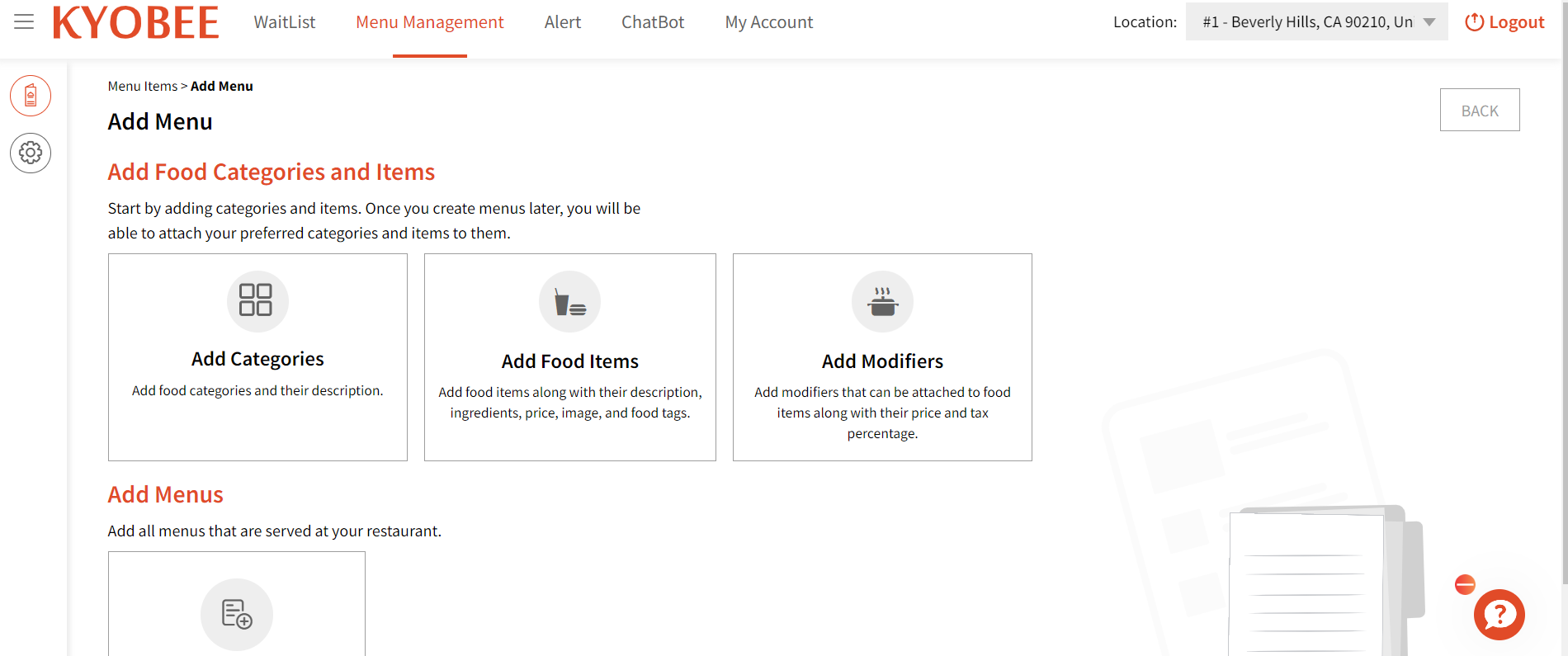The width and height of the screenshot is (1568, 656).
Task: Open the Add Food Items card title
Action: [x=570, y=361]
